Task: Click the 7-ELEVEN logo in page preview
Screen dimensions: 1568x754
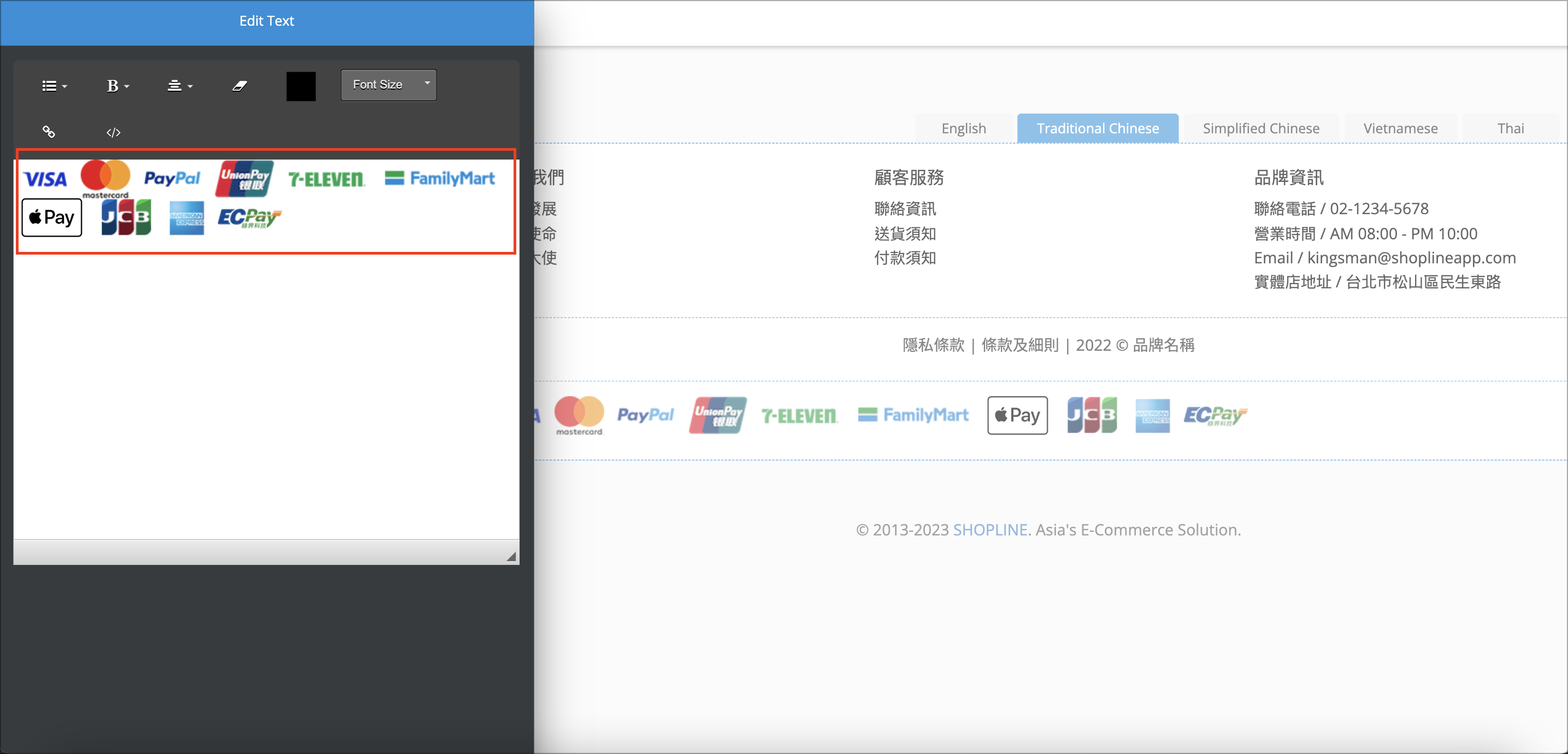Action: pos(799,416)
